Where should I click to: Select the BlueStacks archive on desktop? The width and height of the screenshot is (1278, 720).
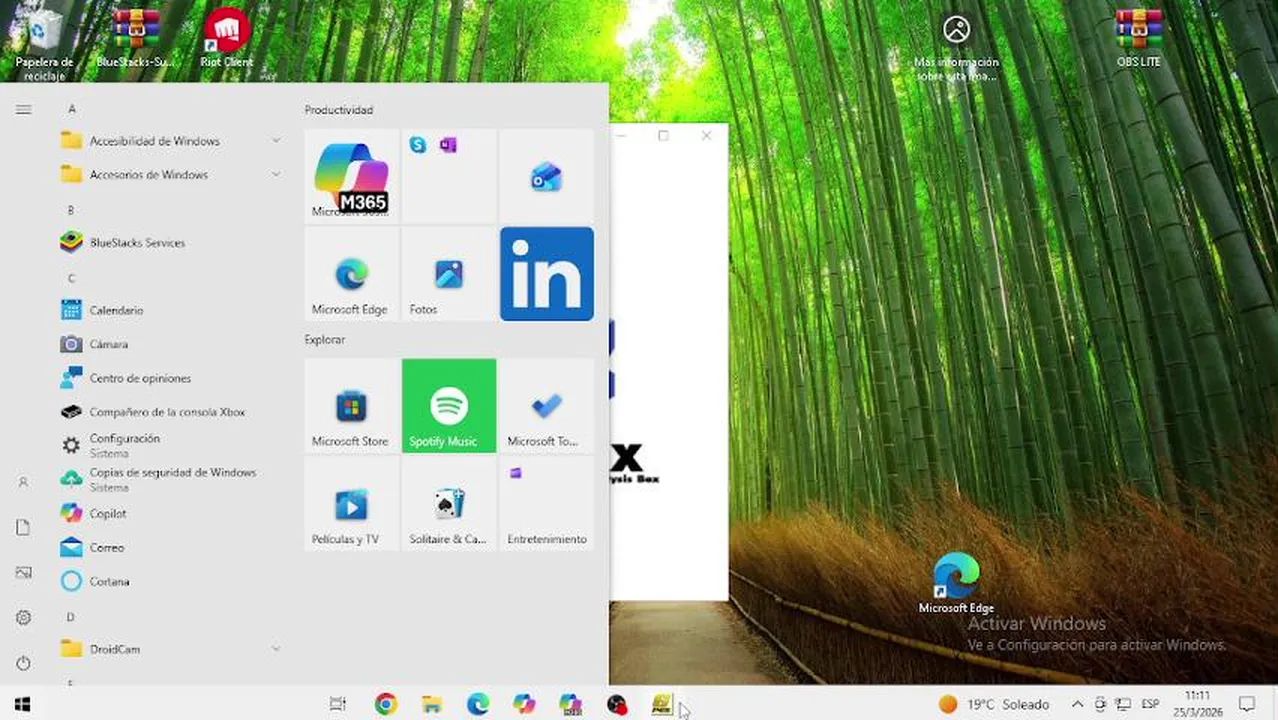click(x=135, y=38)
